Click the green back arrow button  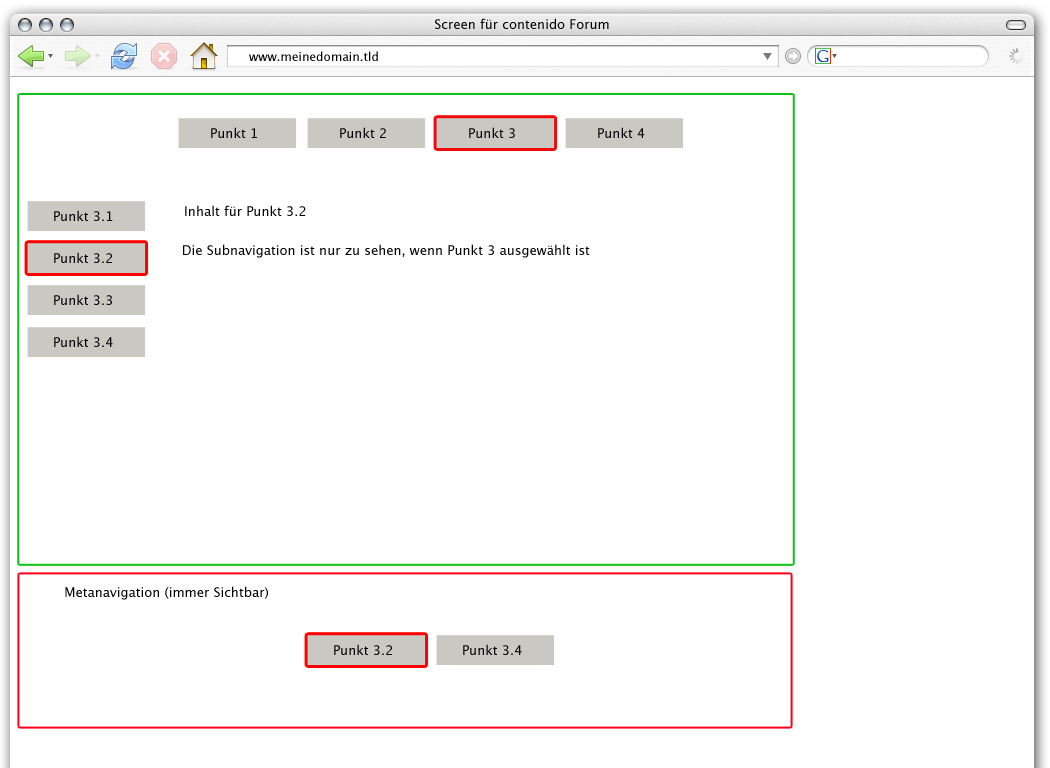pos(30,56)
